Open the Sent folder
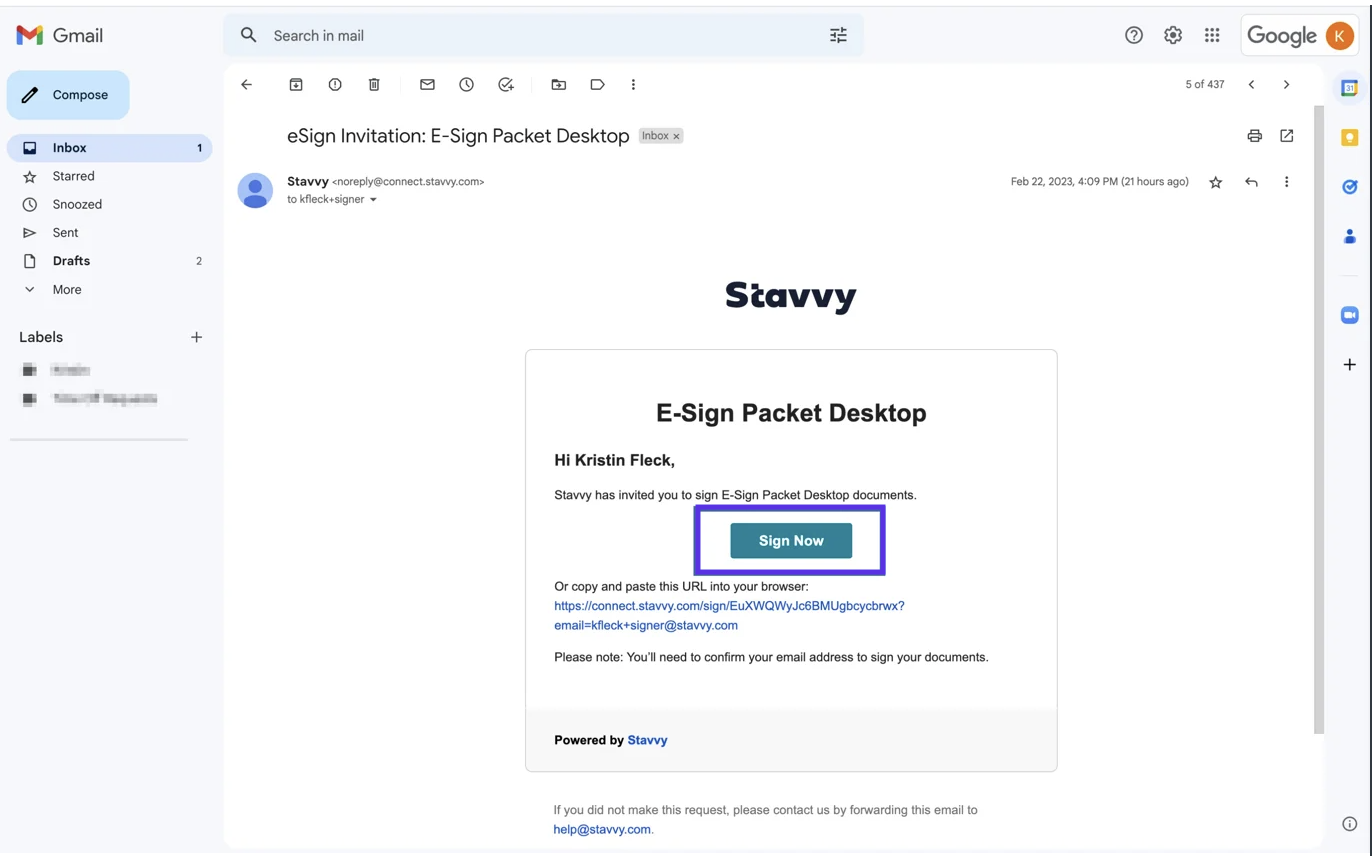Viewport: 1372px width, 856px height. [x=65, y=233]
